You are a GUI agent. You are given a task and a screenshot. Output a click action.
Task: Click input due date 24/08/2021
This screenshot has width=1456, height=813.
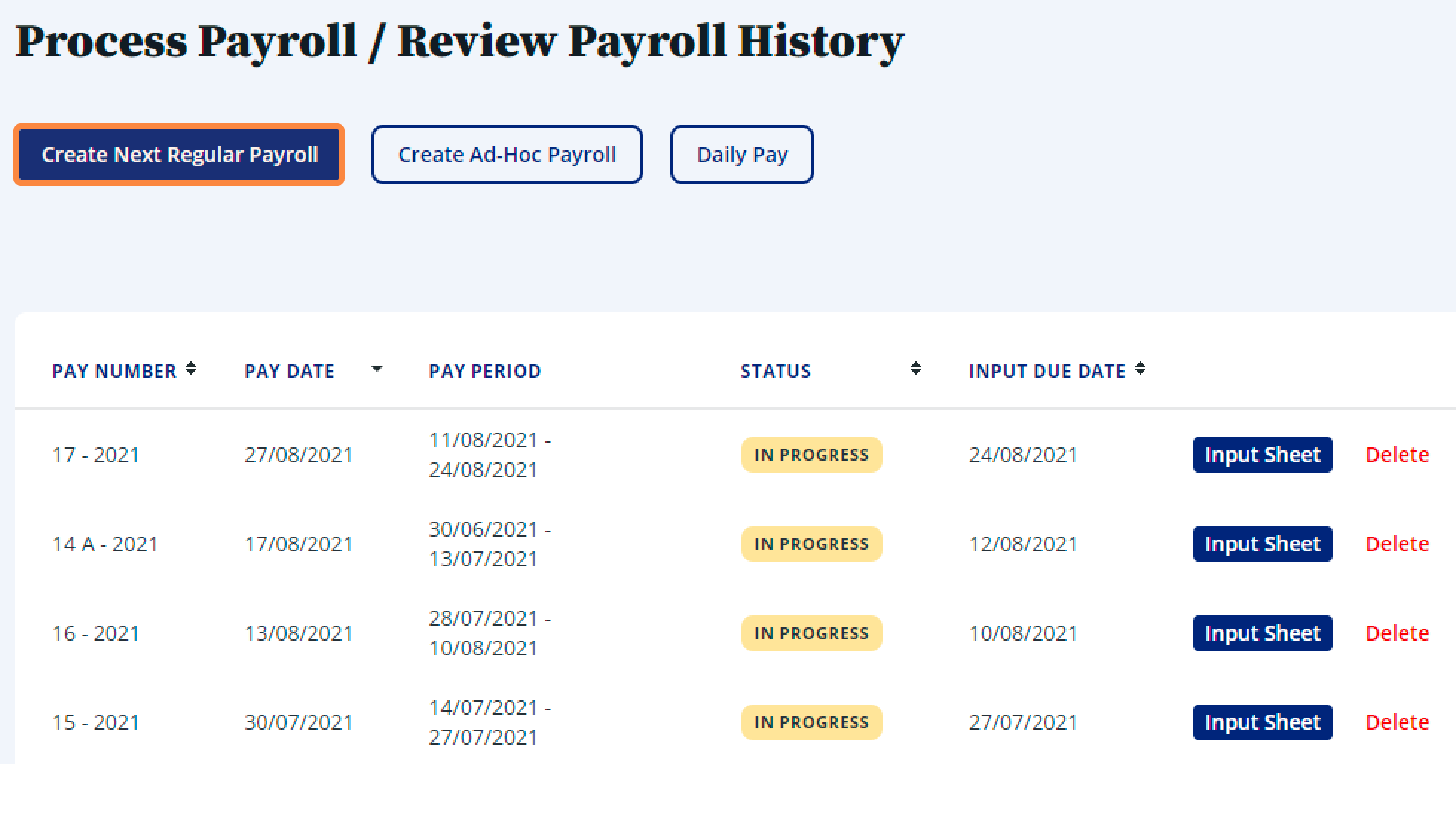[x=1023, y=455]
